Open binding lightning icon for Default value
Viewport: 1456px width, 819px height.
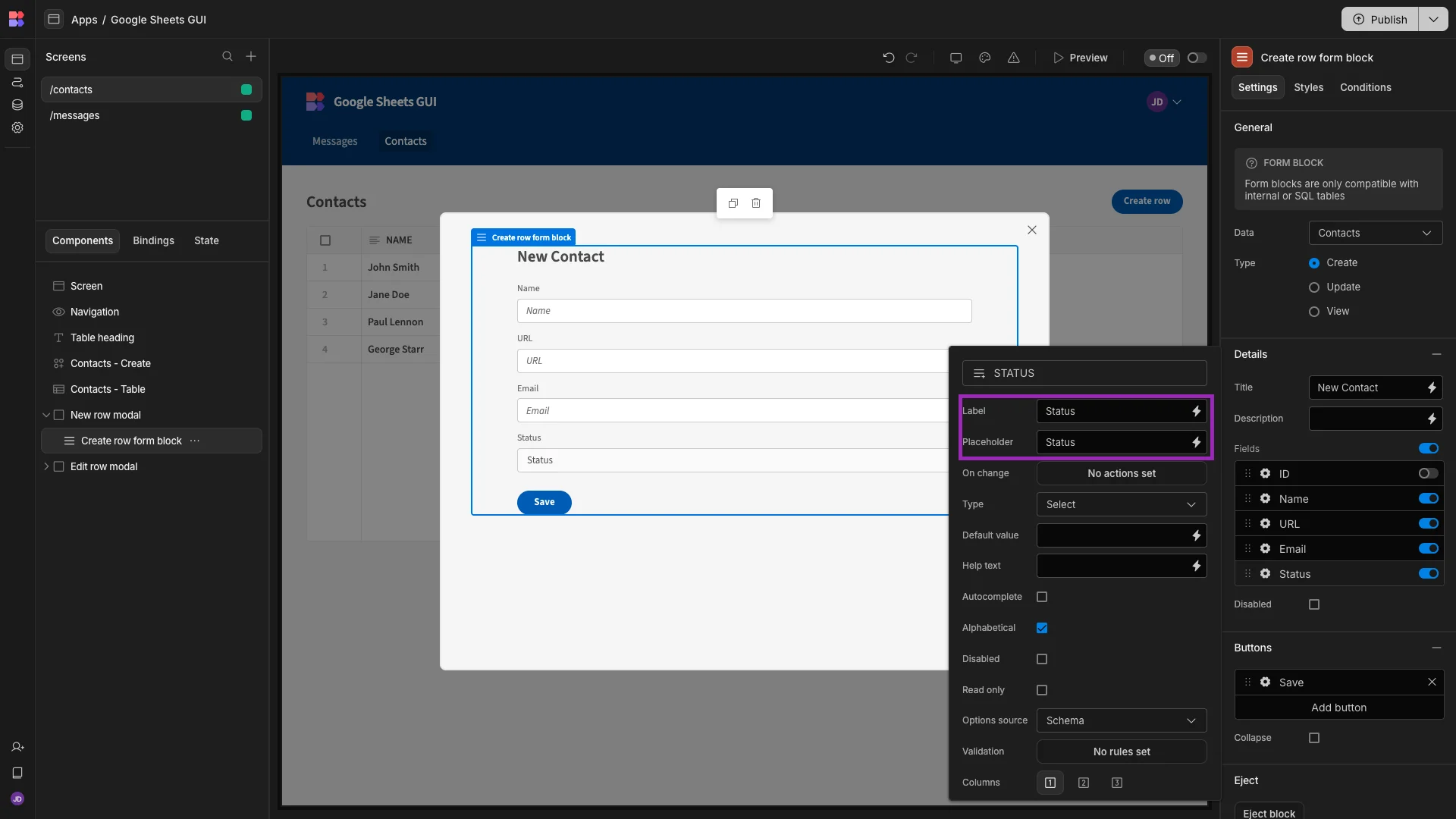[1197, 535]
